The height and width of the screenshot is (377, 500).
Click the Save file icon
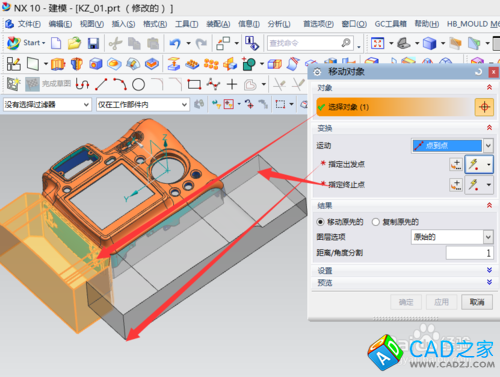coord(93,43)
